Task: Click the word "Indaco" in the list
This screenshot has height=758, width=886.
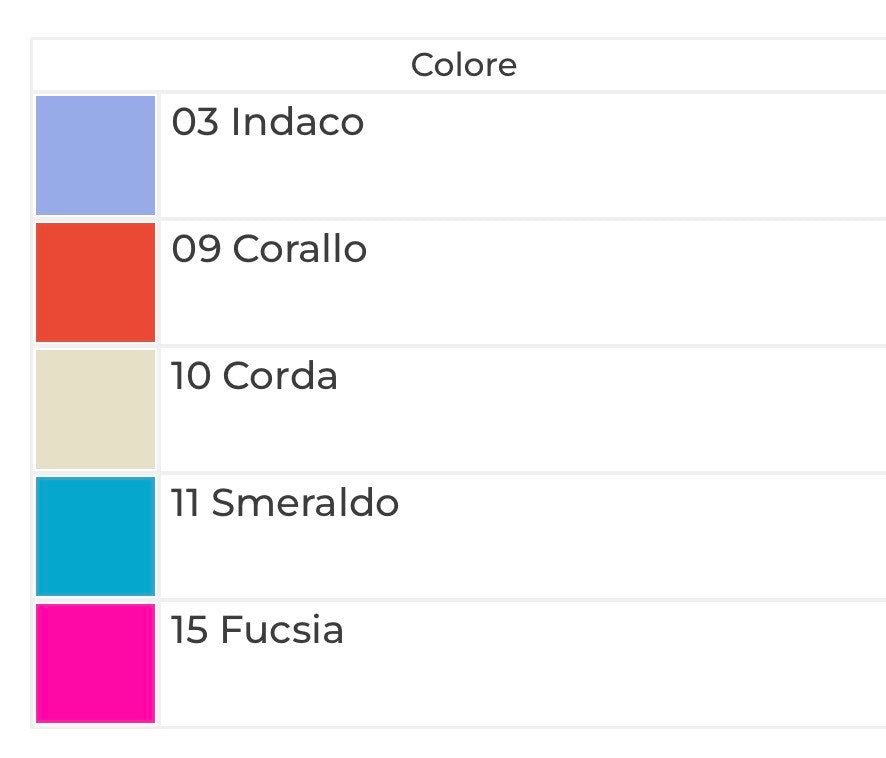Action: click(x=297, y=123)
